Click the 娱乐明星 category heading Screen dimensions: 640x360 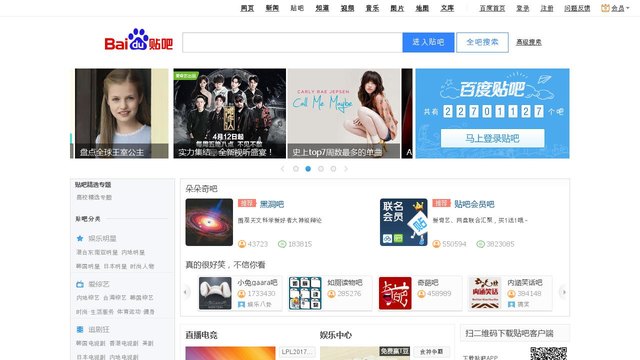(x=102, y=238)
